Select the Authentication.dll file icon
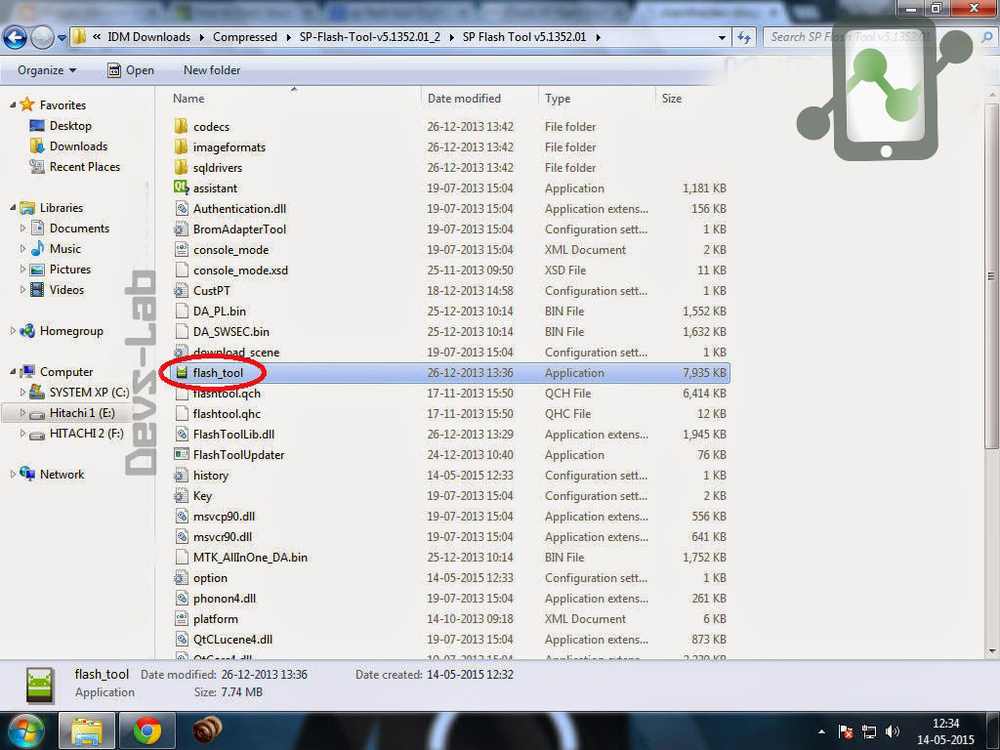Image resolution: width=1000 pixels, height=750 pixels. click(x=182, y=209)
